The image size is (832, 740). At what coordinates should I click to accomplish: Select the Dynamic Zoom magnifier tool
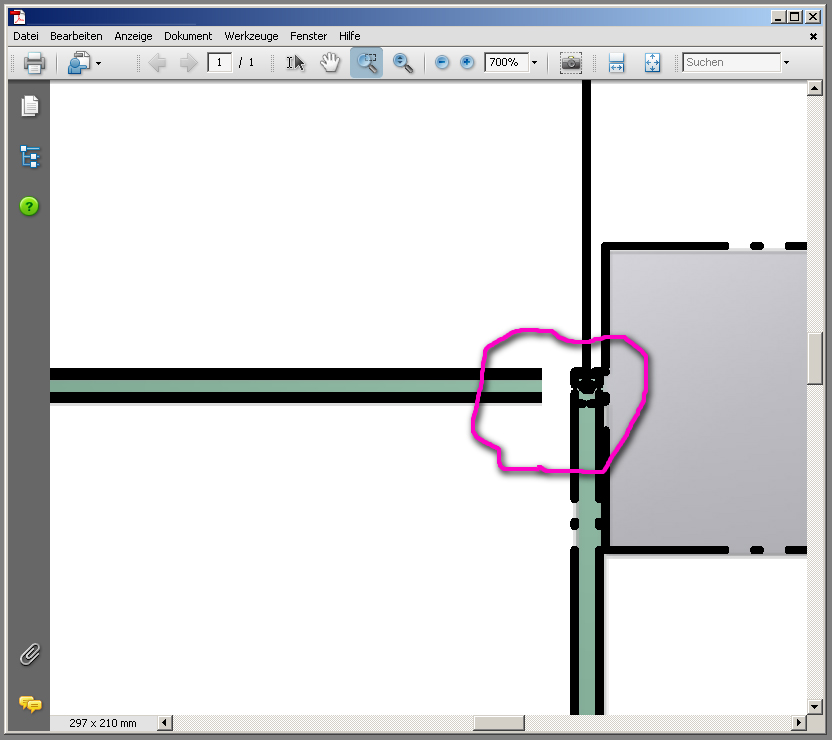click(403, 63)
